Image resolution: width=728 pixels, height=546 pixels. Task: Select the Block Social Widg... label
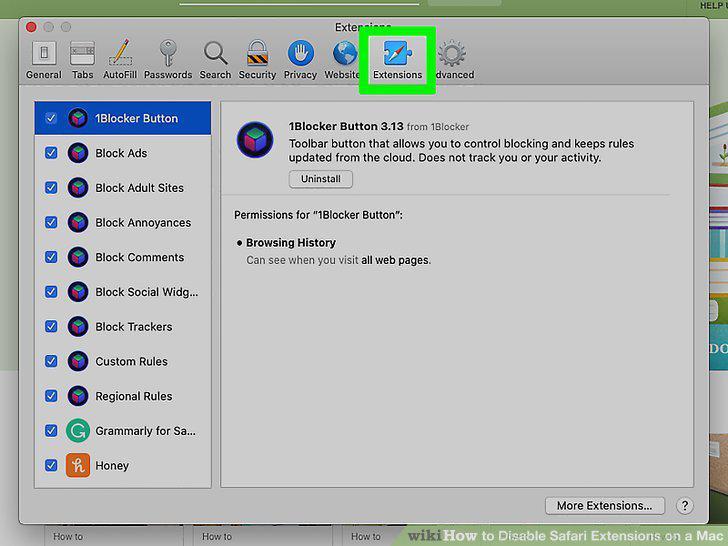pyautogui.click(x=147, y=292)
